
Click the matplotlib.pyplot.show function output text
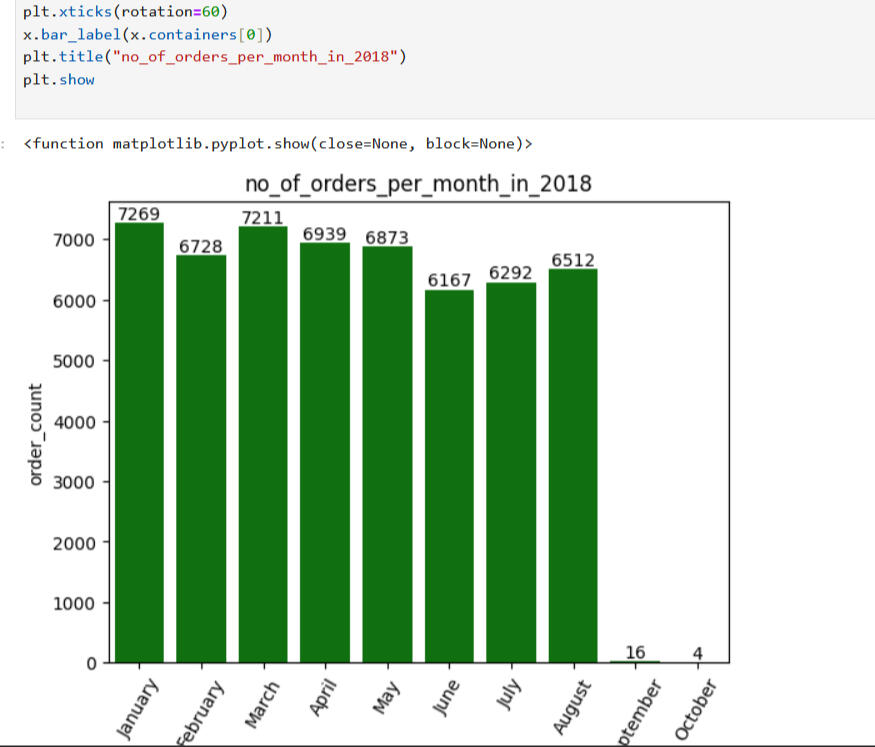pos(278,144)
